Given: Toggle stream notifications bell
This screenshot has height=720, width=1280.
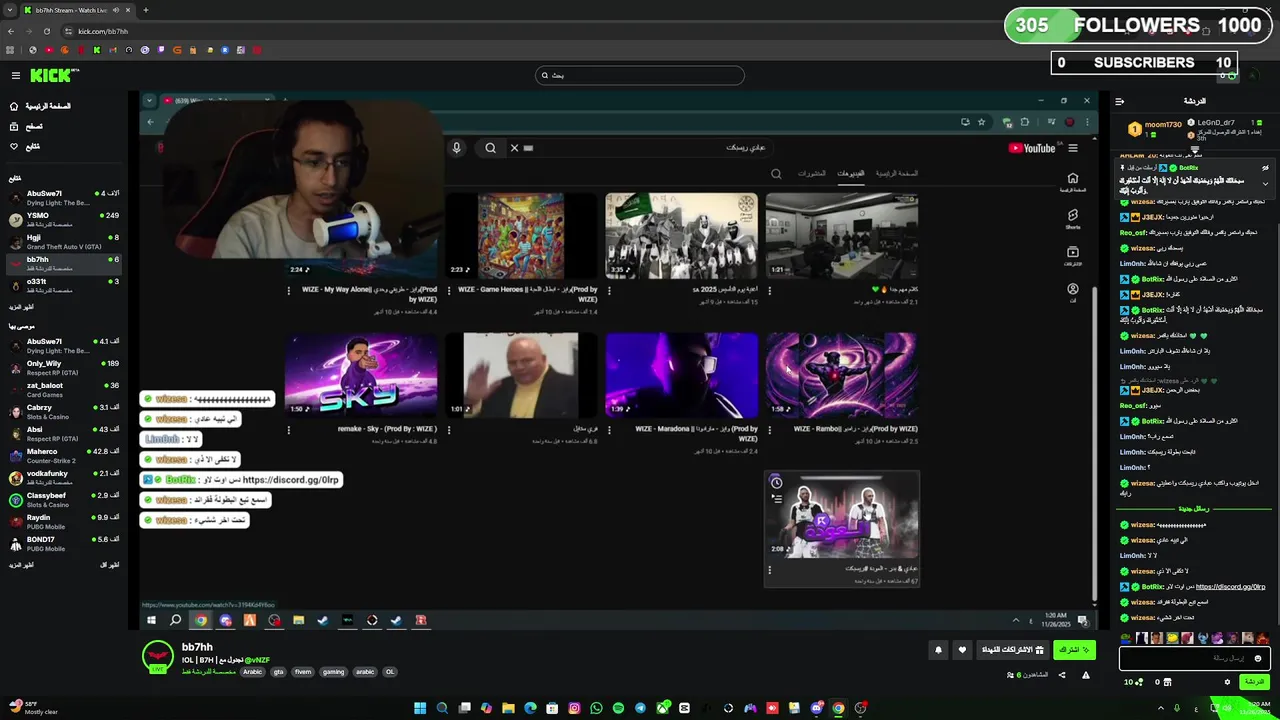Looking at the screenshot, I should (x=938, y=650).
